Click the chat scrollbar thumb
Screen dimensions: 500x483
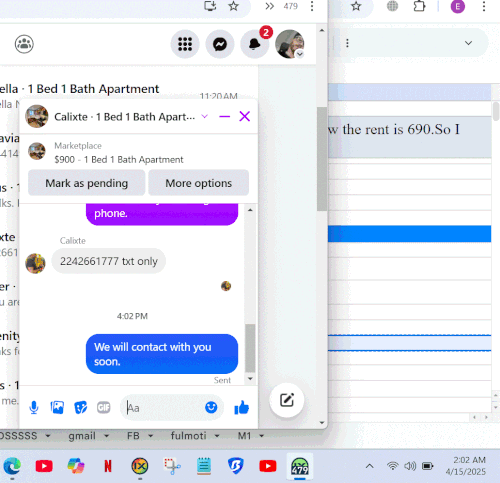coord(250,348)
